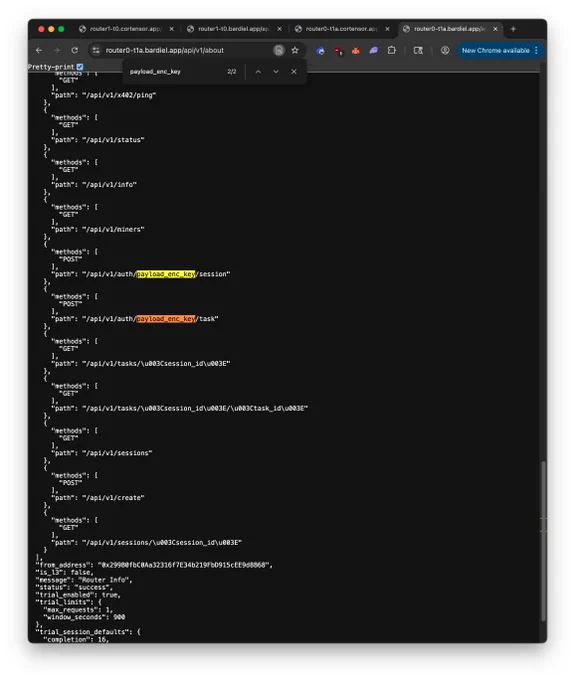Click the /api/v1/sessions session_id path line
This screenshot has height=680, width=575.
click(x=147, y=542)
